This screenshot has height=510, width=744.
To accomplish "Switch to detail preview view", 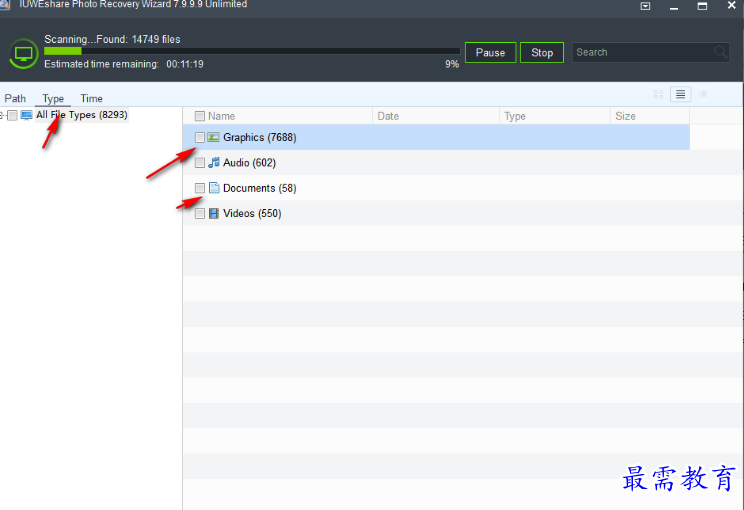I will tap(703, 94).
